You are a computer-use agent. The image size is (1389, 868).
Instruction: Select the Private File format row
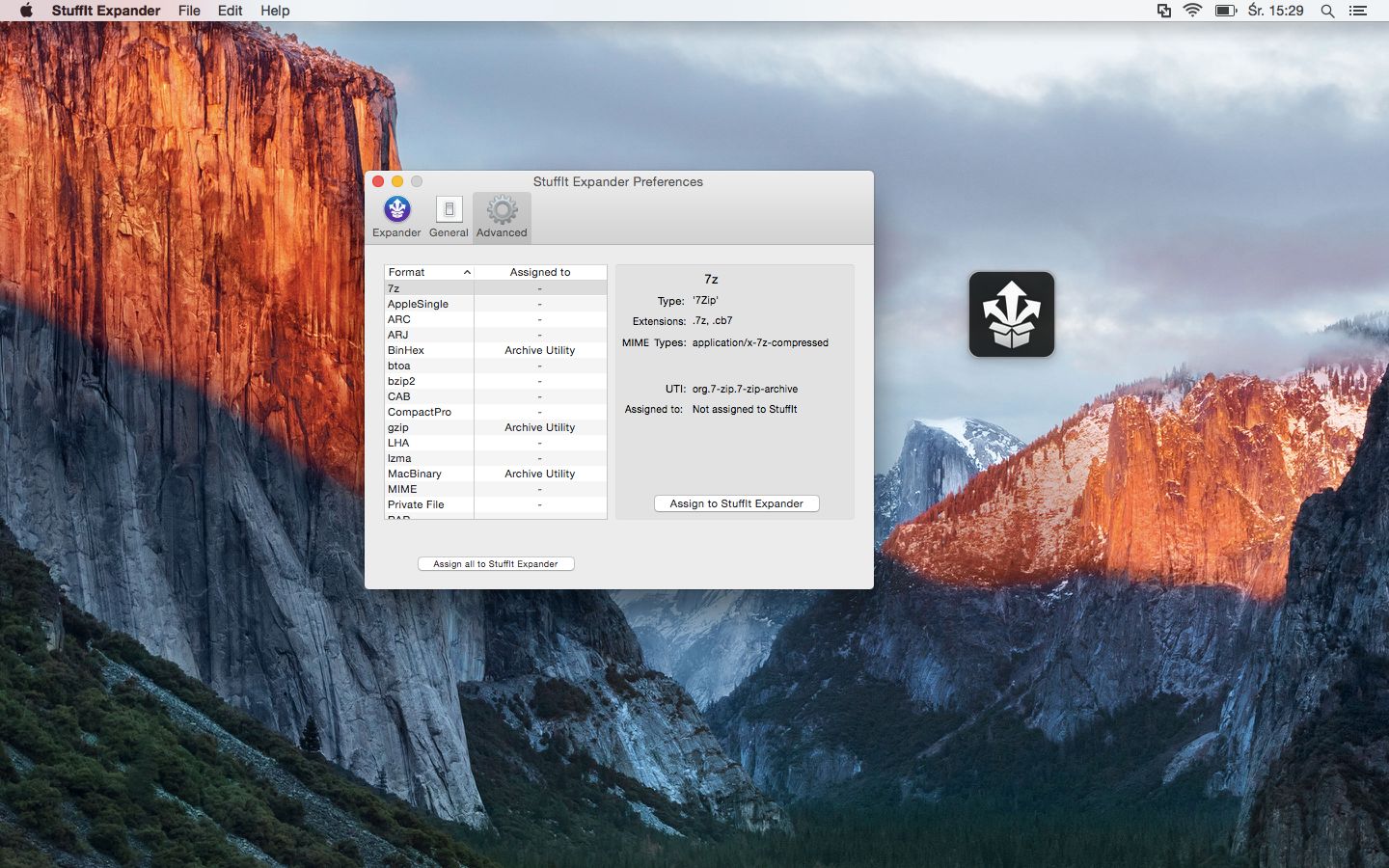tap(496, 504)
